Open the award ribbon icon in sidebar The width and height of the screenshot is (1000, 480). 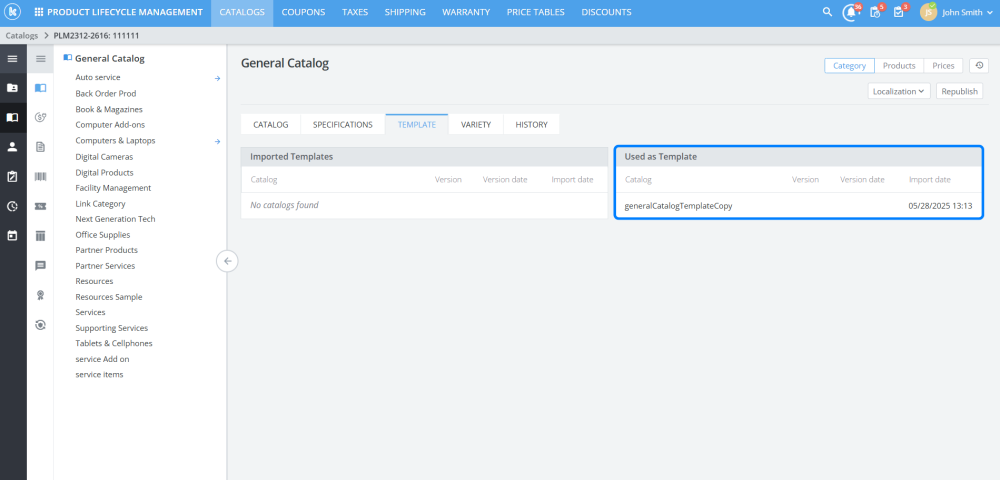click(x=40, y=295)
